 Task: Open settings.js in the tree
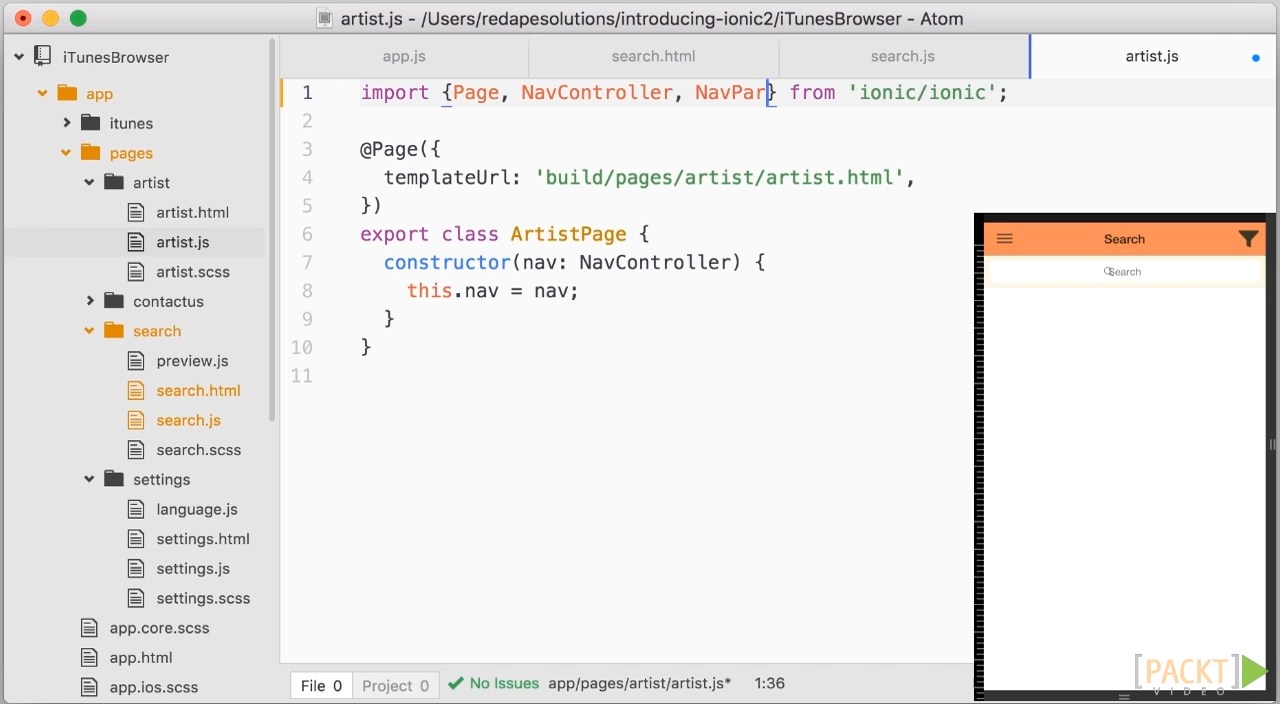pos(193,568)
